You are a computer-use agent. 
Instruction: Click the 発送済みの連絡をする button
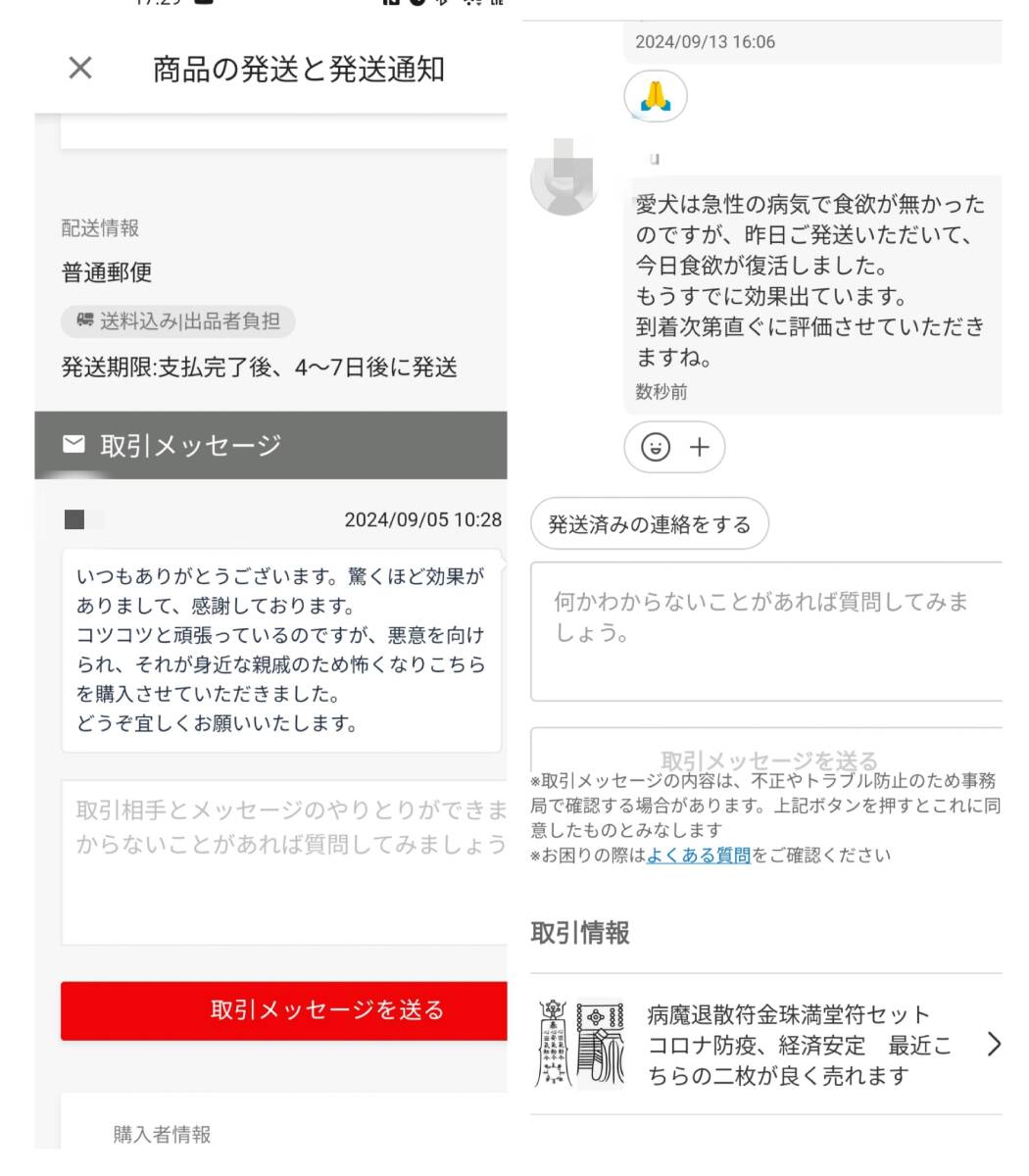tap(650, 524)
